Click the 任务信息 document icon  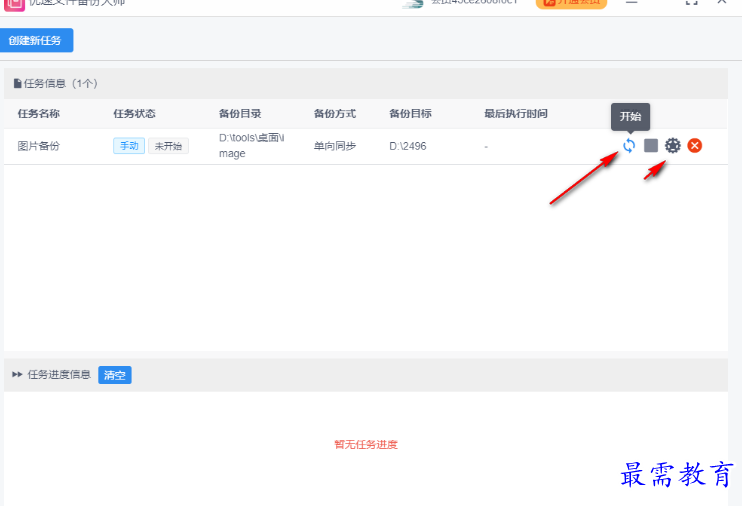[17, 84]
